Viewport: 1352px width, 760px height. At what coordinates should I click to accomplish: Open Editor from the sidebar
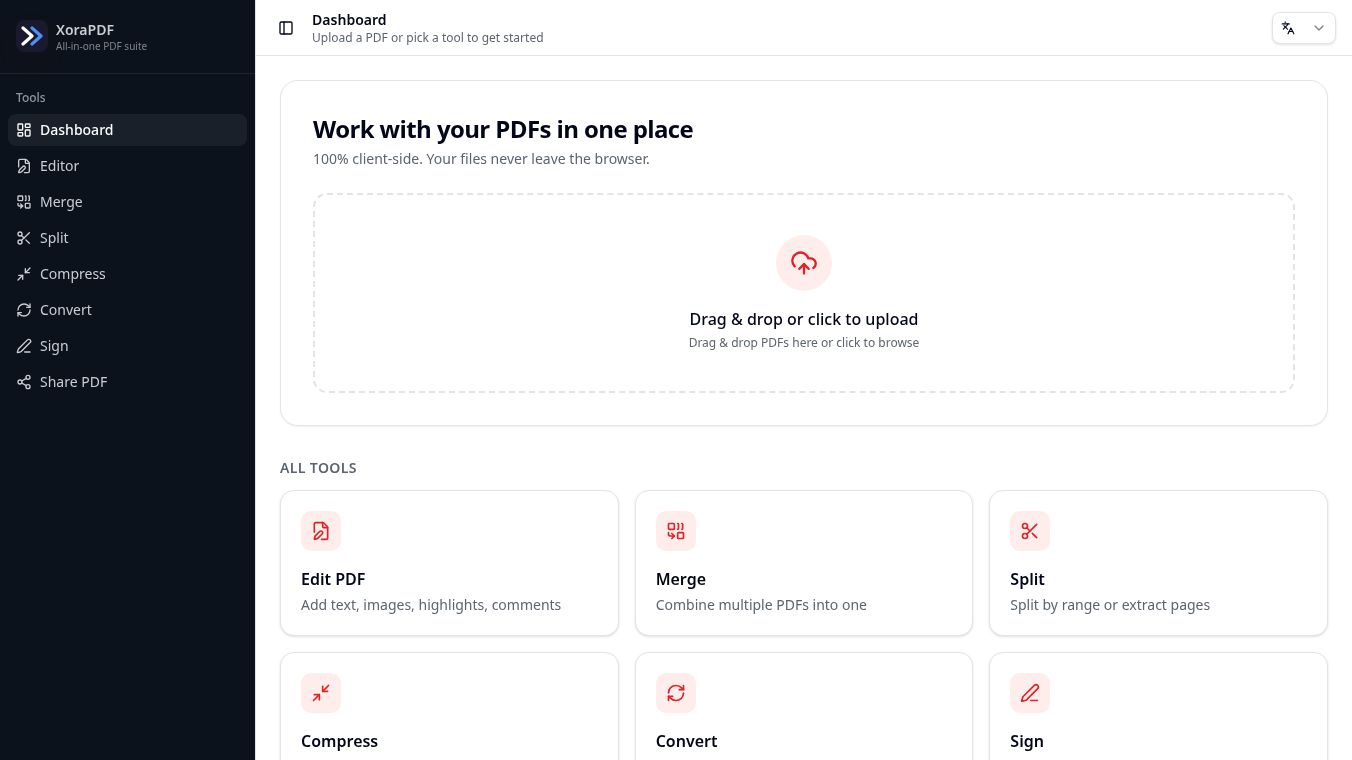click(x=127, y=166)
